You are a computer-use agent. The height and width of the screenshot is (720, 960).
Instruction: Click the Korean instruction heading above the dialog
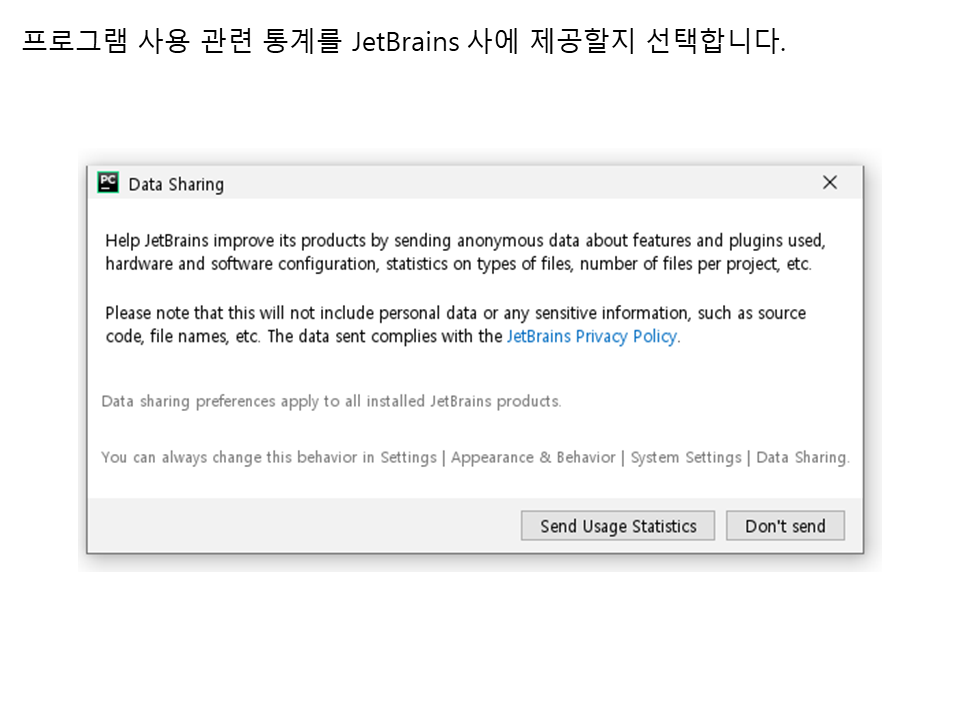403,43
